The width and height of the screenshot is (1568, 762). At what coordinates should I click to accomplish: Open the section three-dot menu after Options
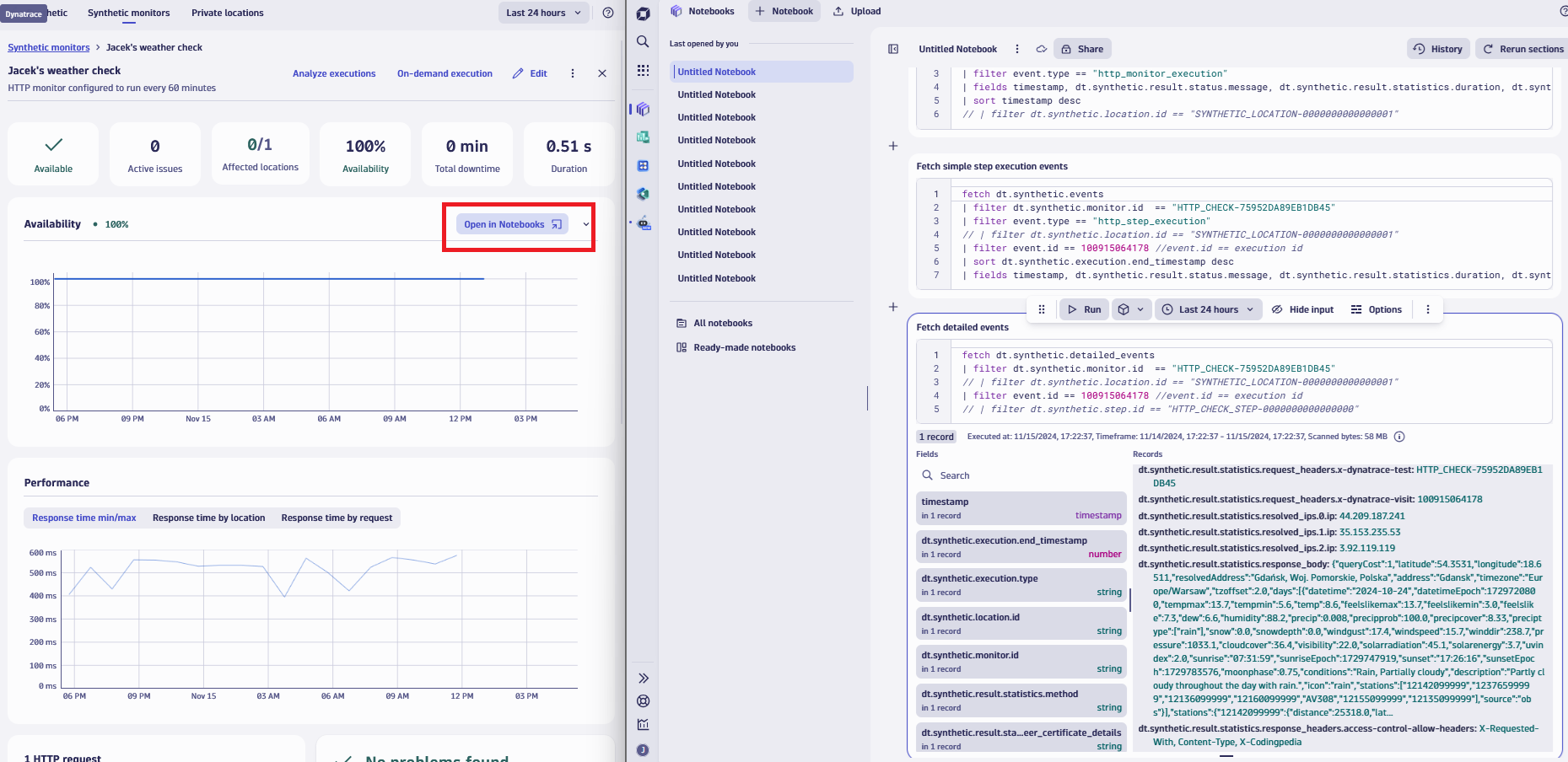pos(1428,309)
